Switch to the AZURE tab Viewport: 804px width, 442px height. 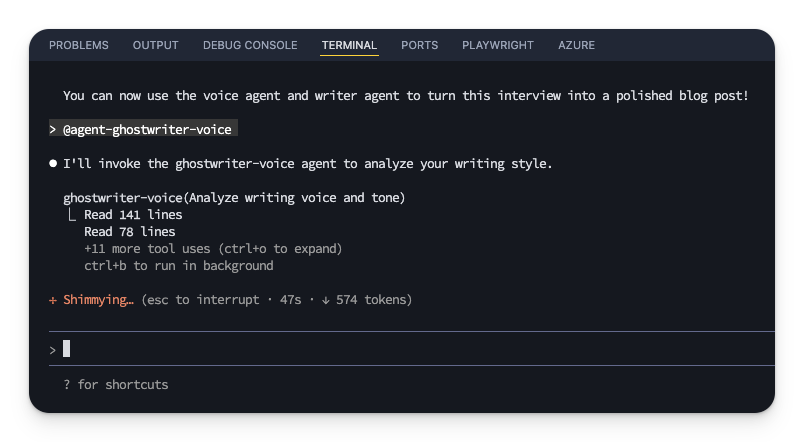(x=577, y=45)
